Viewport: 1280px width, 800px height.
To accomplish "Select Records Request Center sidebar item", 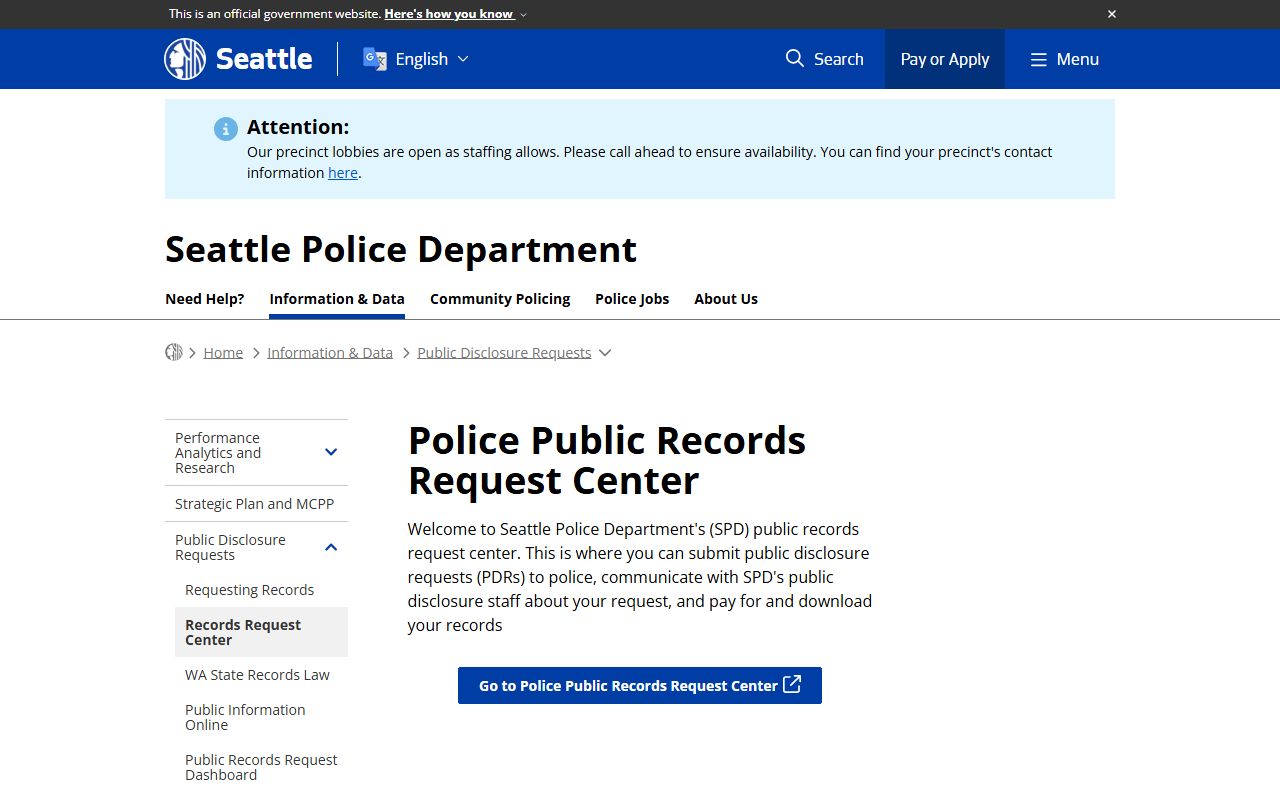I will click(261, 632).
